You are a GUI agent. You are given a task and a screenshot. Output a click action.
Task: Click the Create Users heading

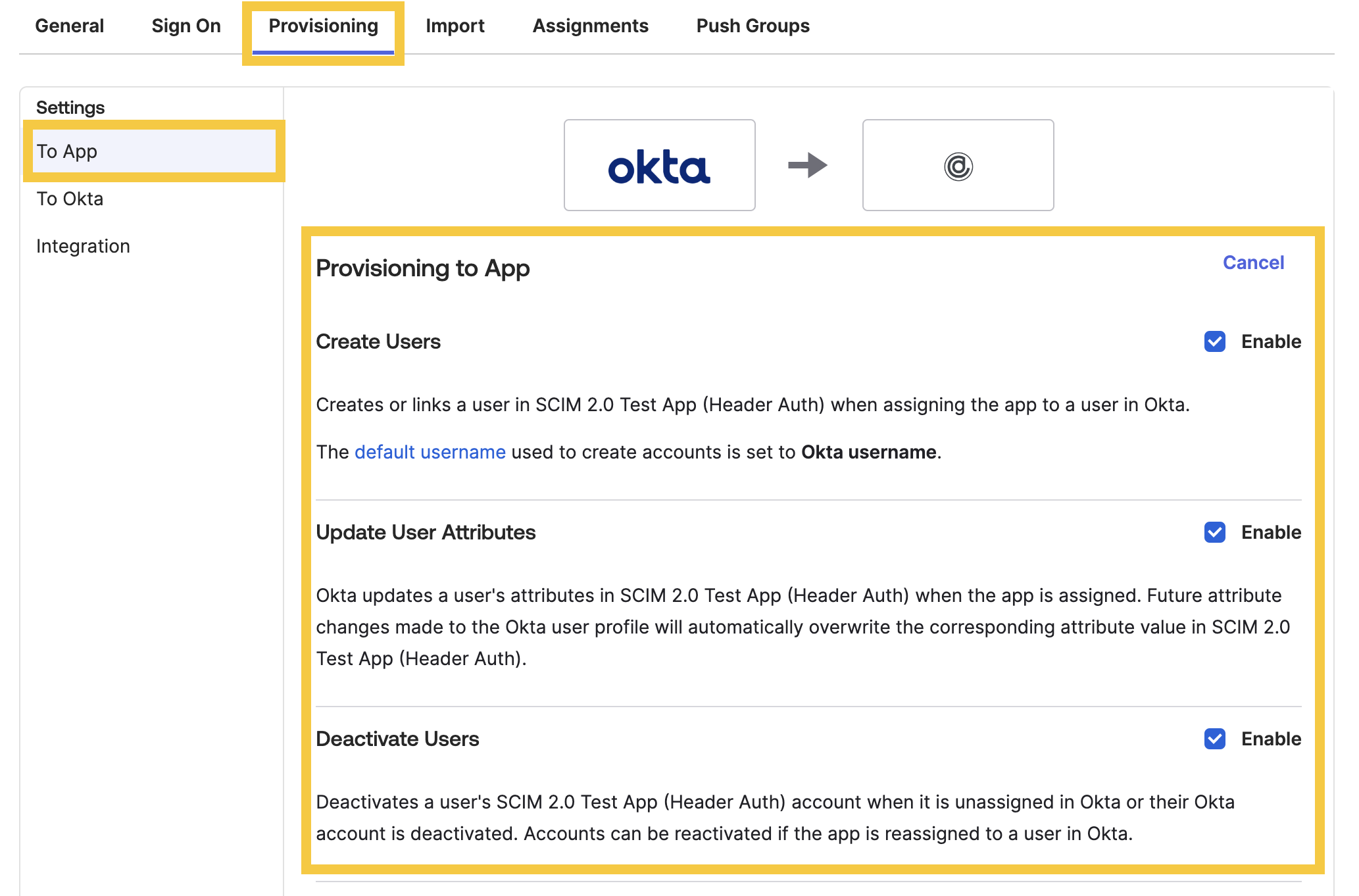click(x=378, y=341)
